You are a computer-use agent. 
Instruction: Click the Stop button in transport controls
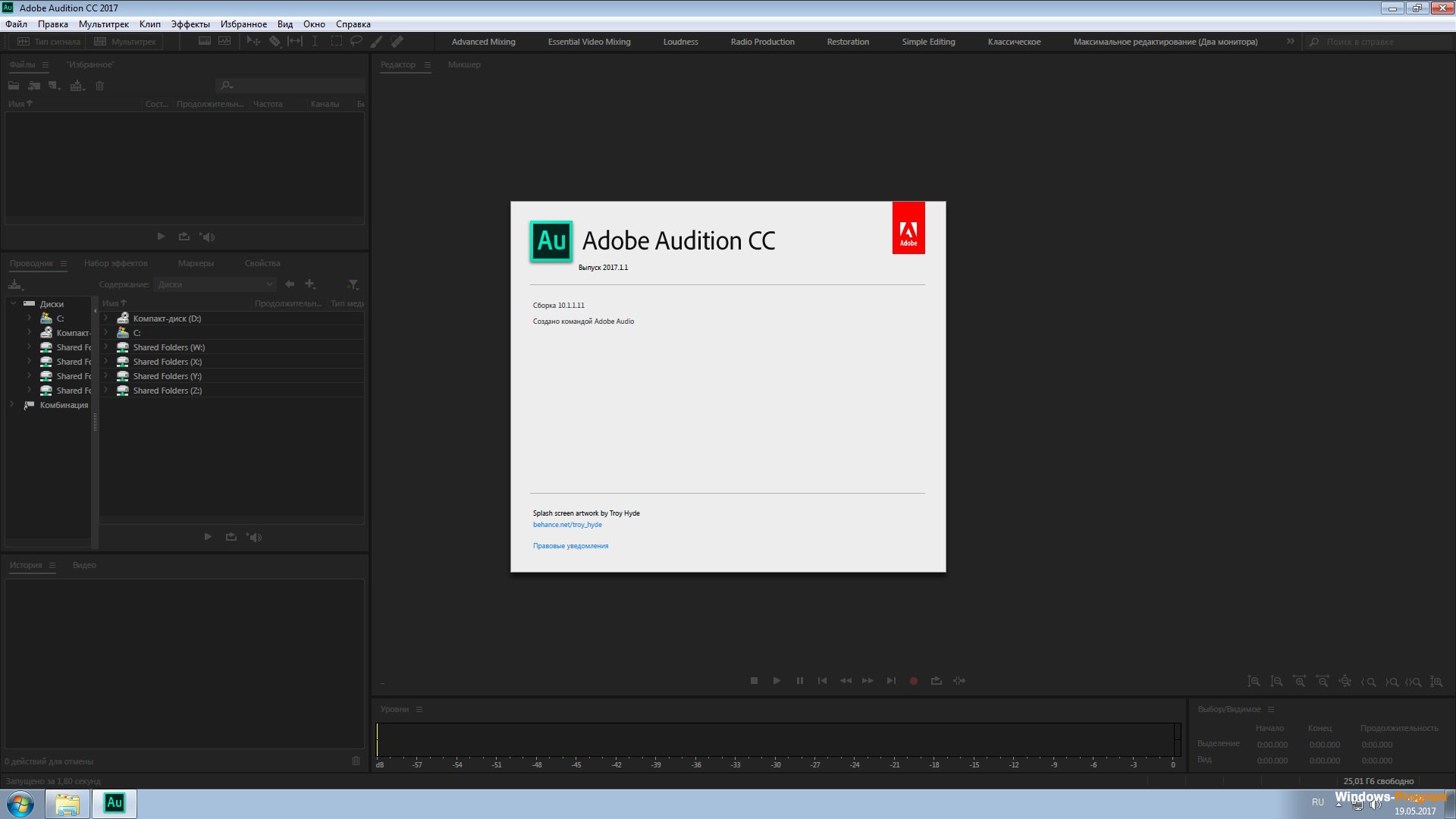pos(754,681)
